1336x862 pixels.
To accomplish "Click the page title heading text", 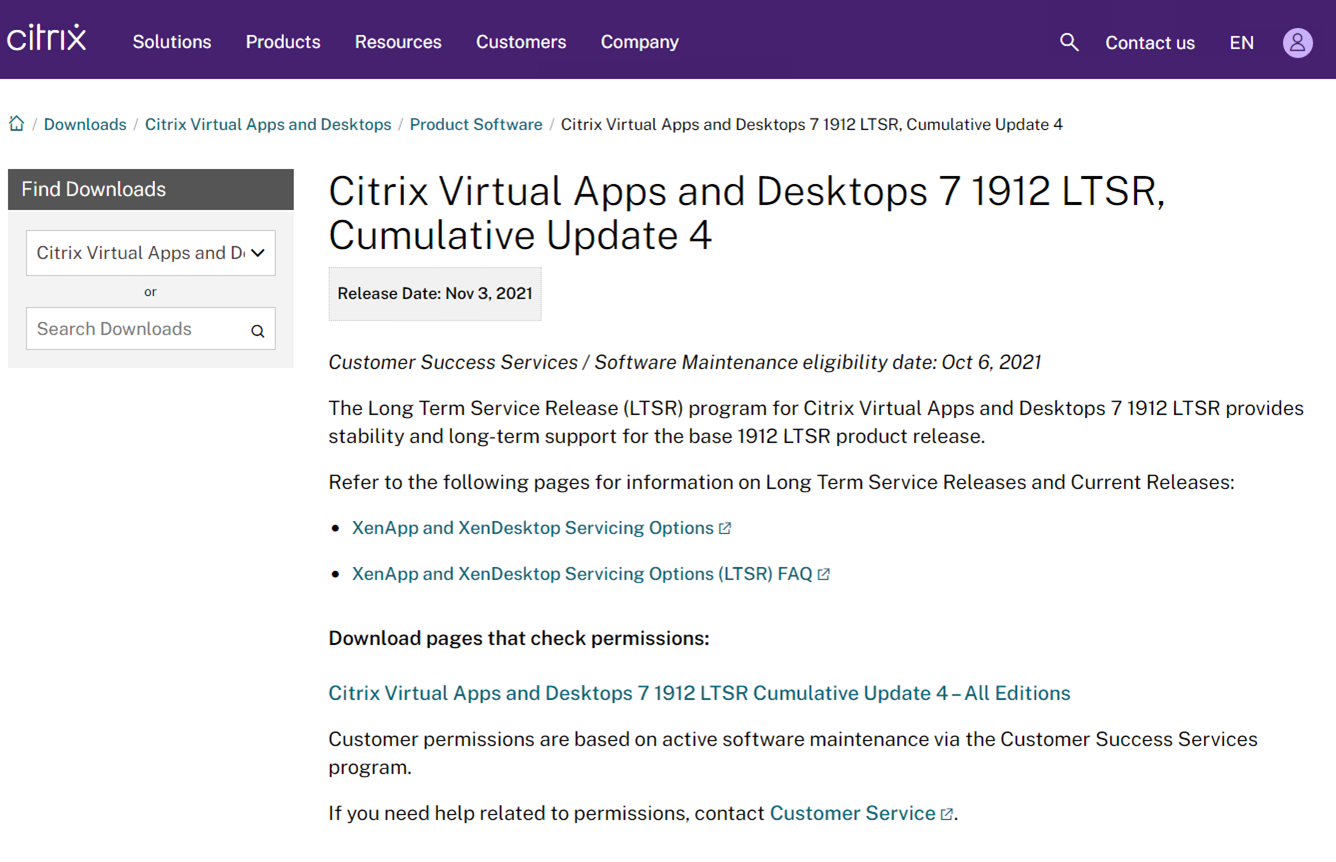I will [x=746, y=213].
